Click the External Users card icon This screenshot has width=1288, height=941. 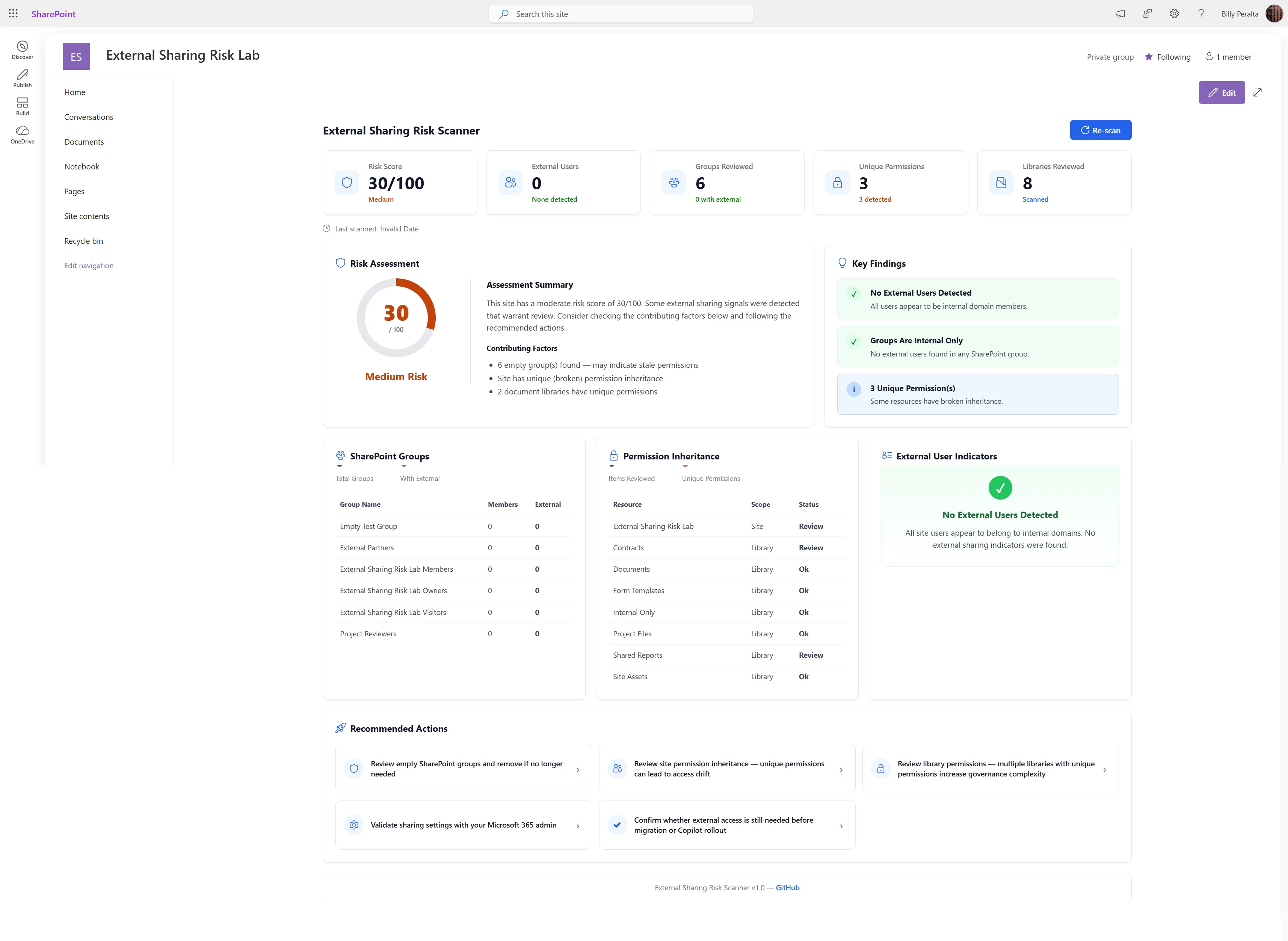point(510,183)
